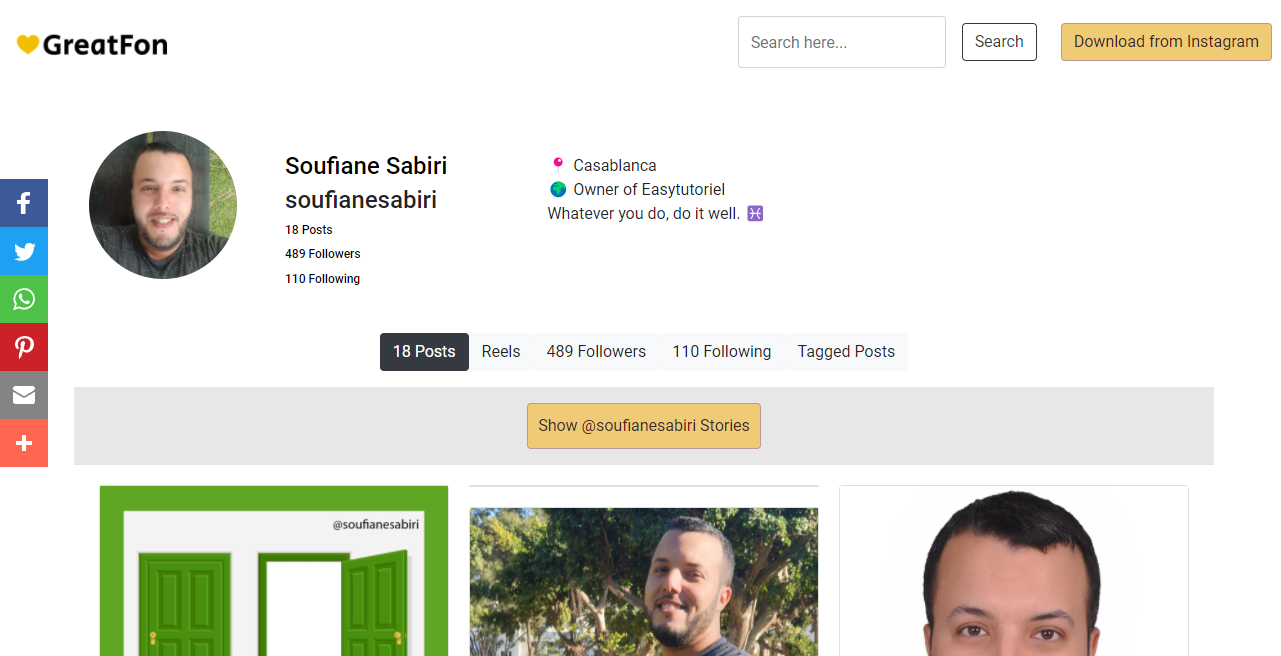Viewport: 1281px width, 656px height.
Task: Click the globe icon beside Owner text
Action: tap(558, 189)
